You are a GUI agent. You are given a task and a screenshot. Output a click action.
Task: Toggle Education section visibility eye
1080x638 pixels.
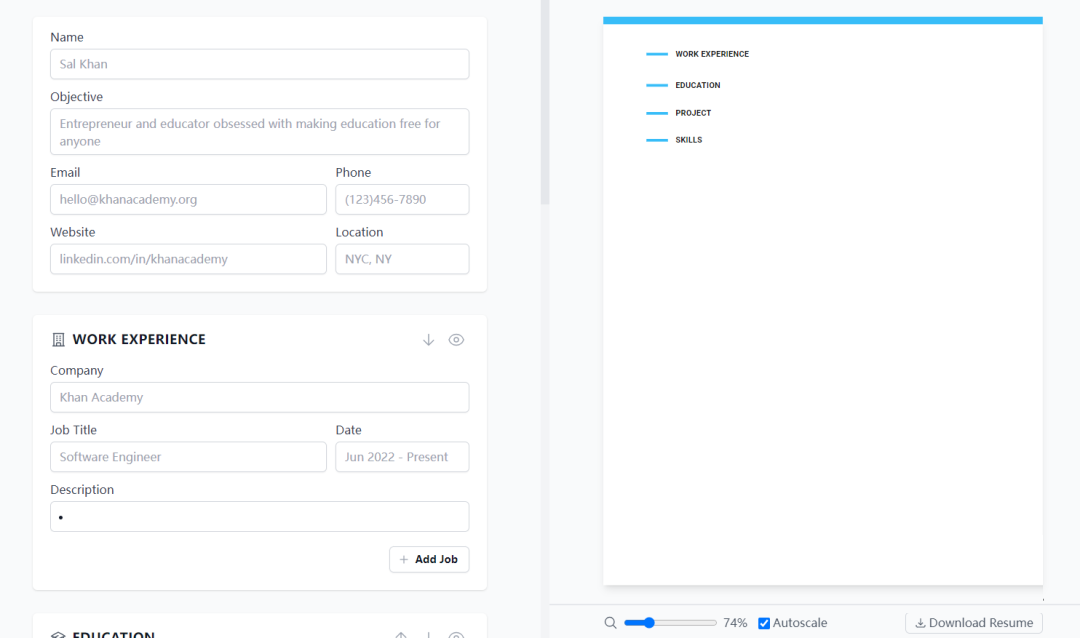click(x=456, y=635)
